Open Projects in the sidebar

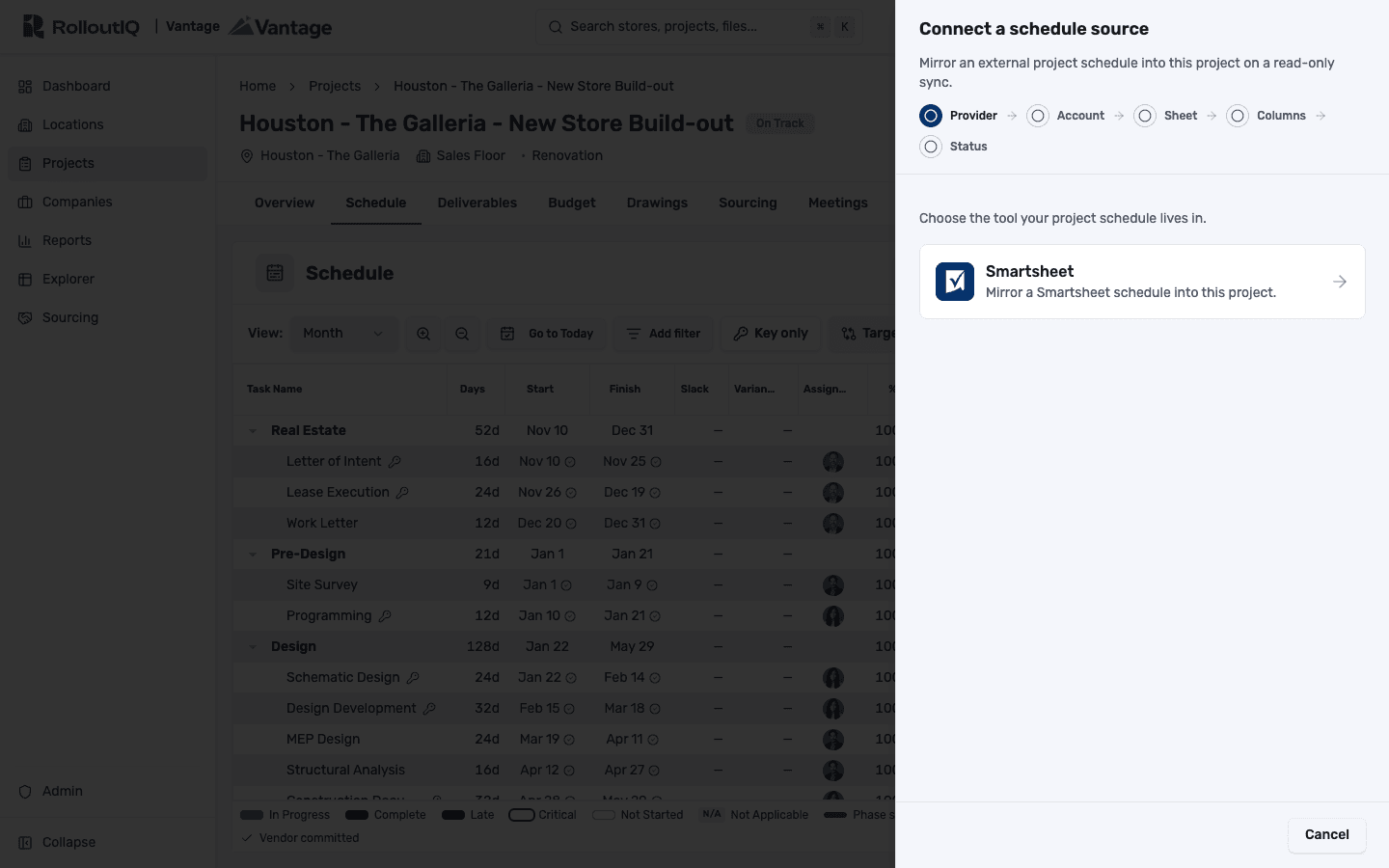coord(107,163)
